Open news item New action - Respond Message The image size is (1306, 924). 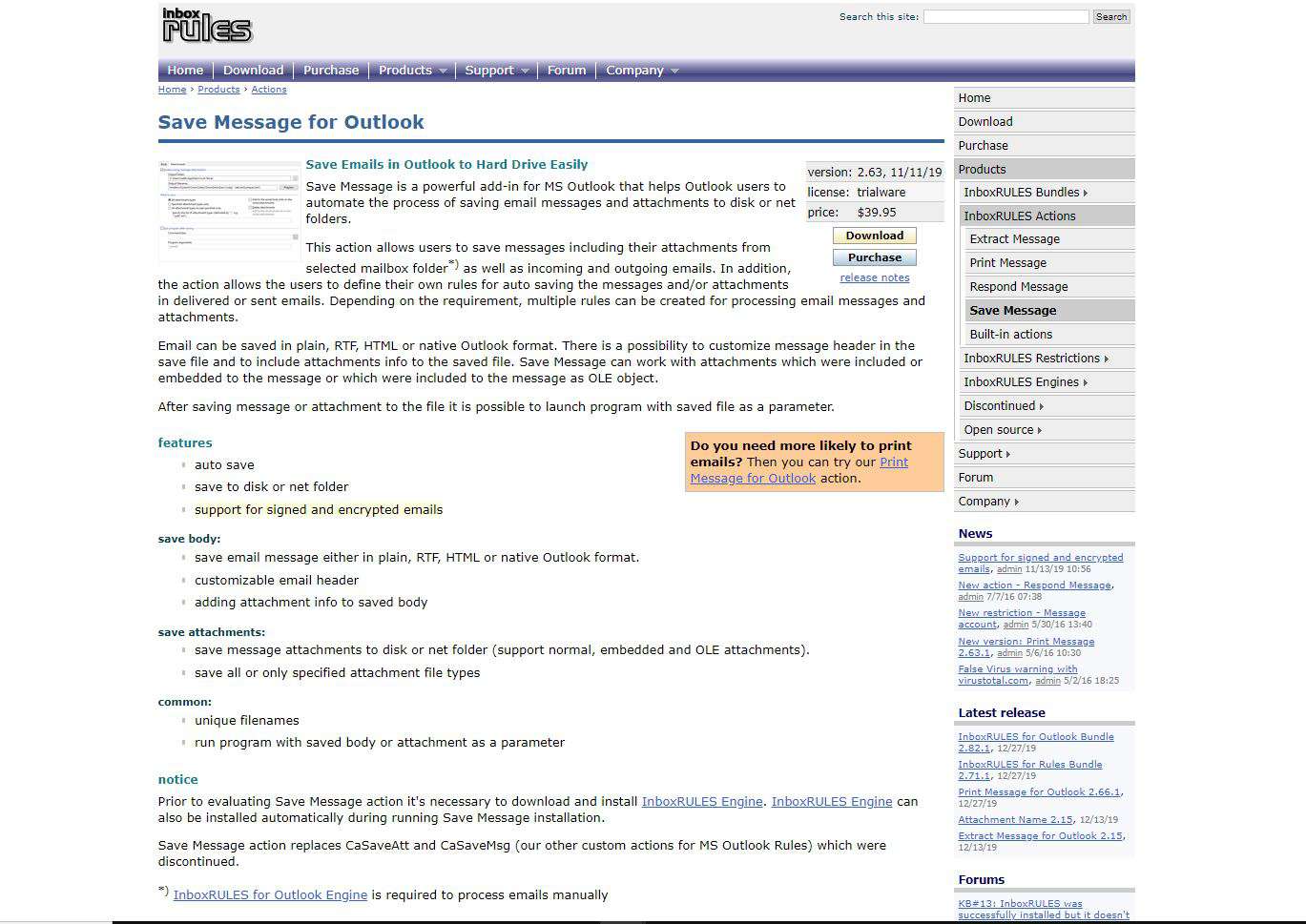1034,585
